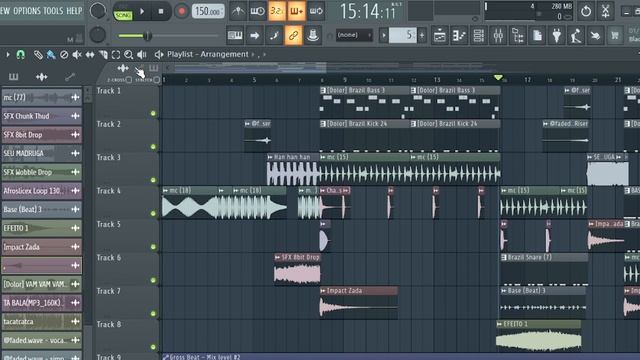Select the zoom magnifier tool
The height and width of the screenshot is (360, 640).
(x=129, y=54)
